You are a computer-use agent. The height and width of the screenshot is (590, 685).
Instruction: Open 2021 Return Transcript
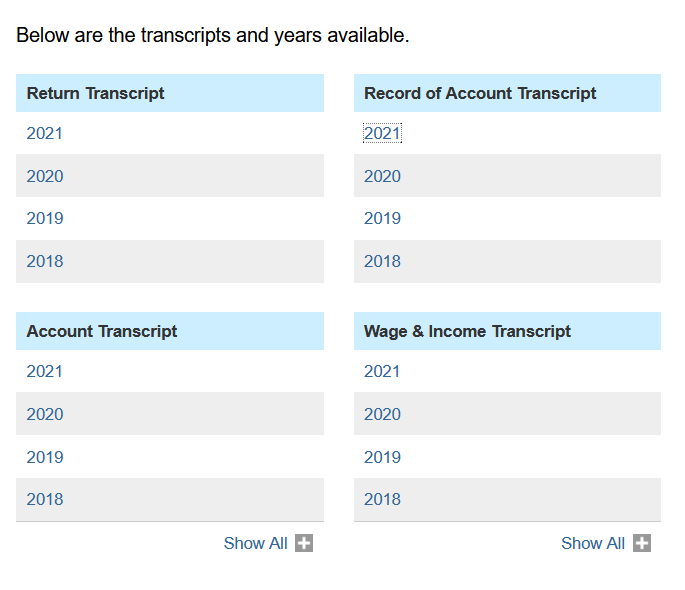pos(45,133)
